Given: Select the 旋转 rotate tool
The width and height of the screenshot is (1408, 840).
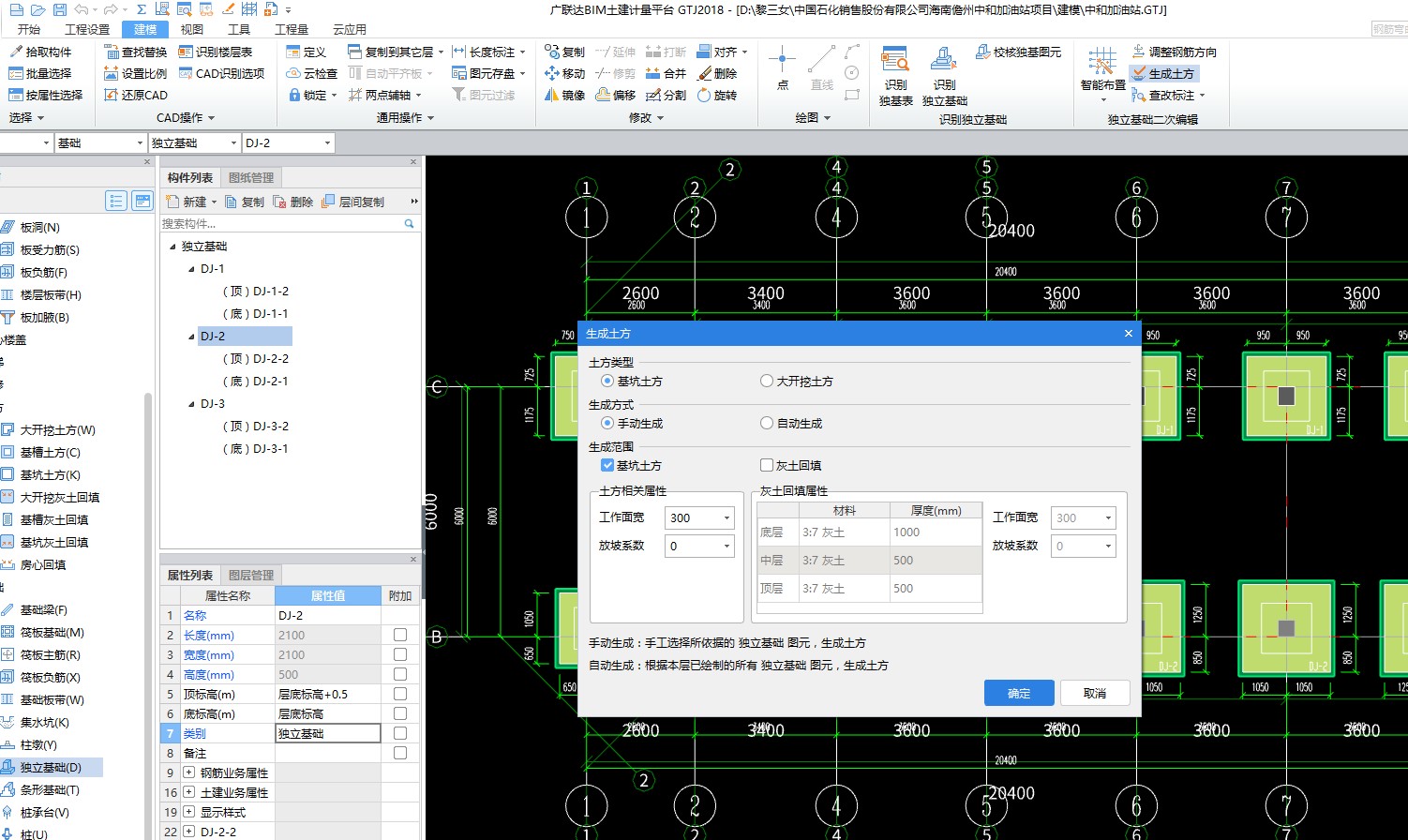Looking at the screenshot, I should pos(717,95).
